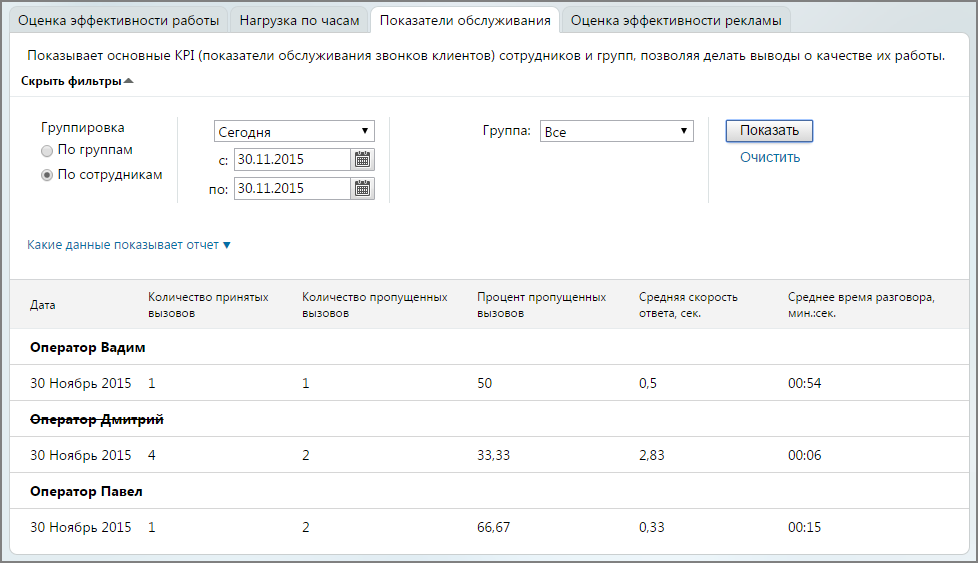Expand Какие данные показывает отчет
The image size is (978, 563).
coord(128,245)
